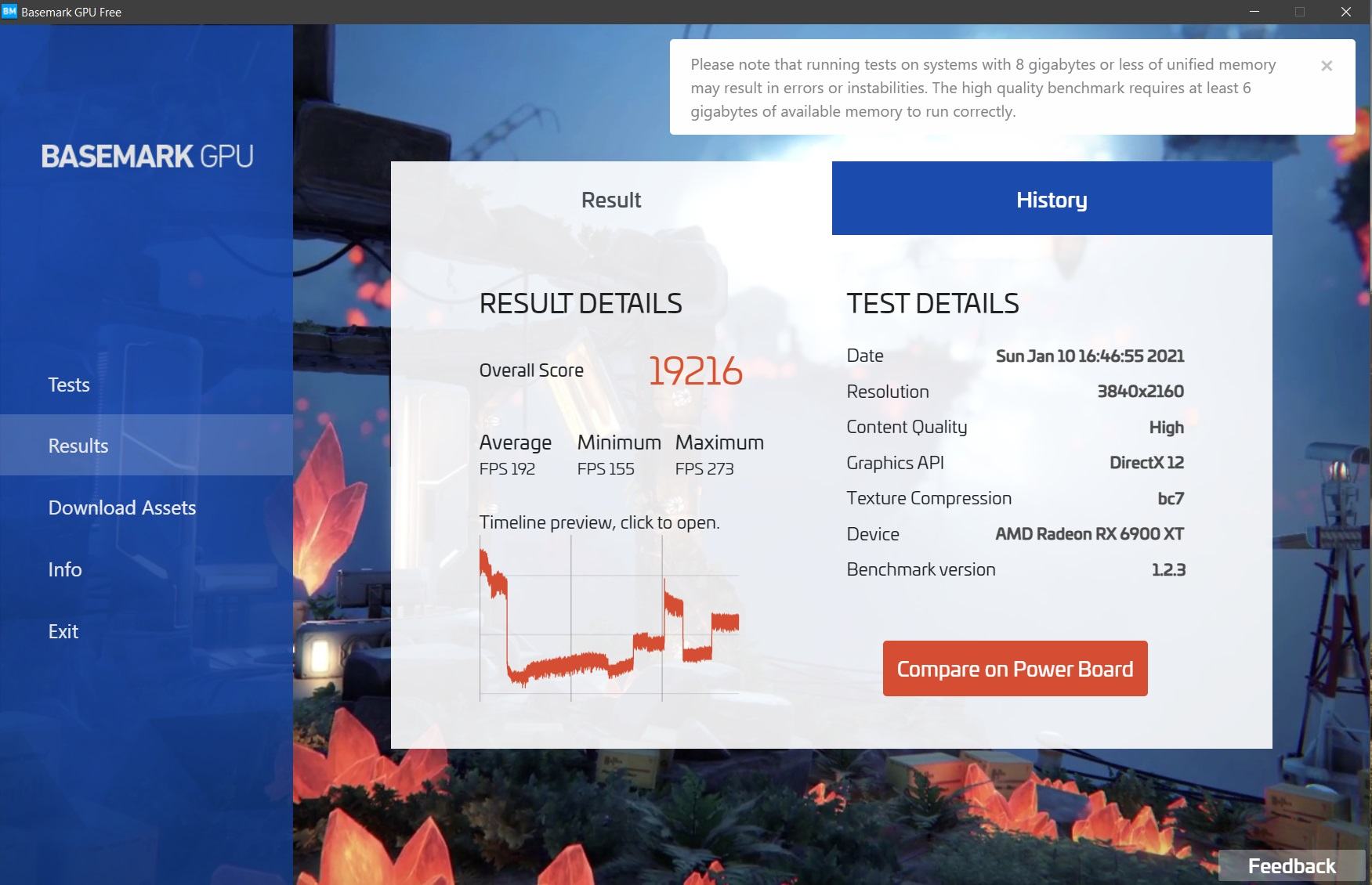
Task: Go to Download Assets
Action: click(147, 508)
